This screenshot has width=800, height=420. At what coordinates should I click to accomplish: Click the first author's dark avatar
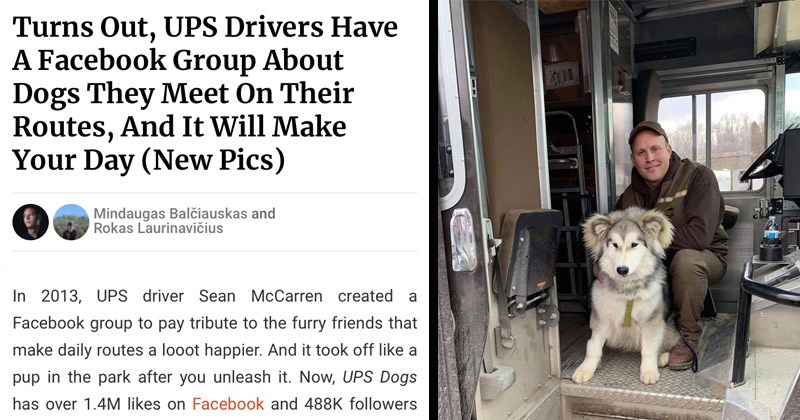31,222
